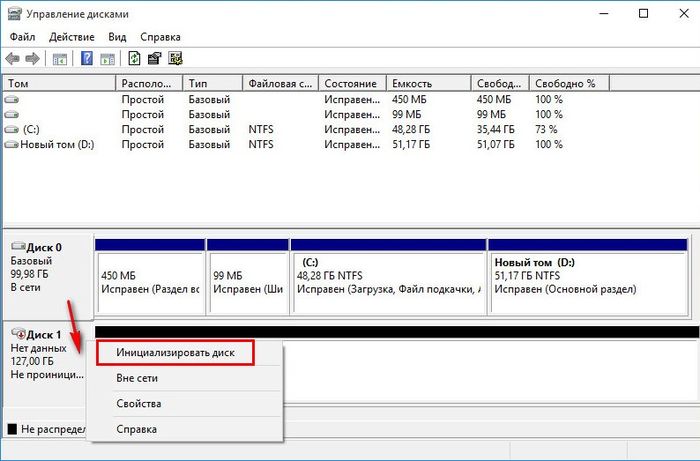700x461 pixels.
Task: Select the 450 МБ partition block on Диск 0
Action: (x=150, y=277)
